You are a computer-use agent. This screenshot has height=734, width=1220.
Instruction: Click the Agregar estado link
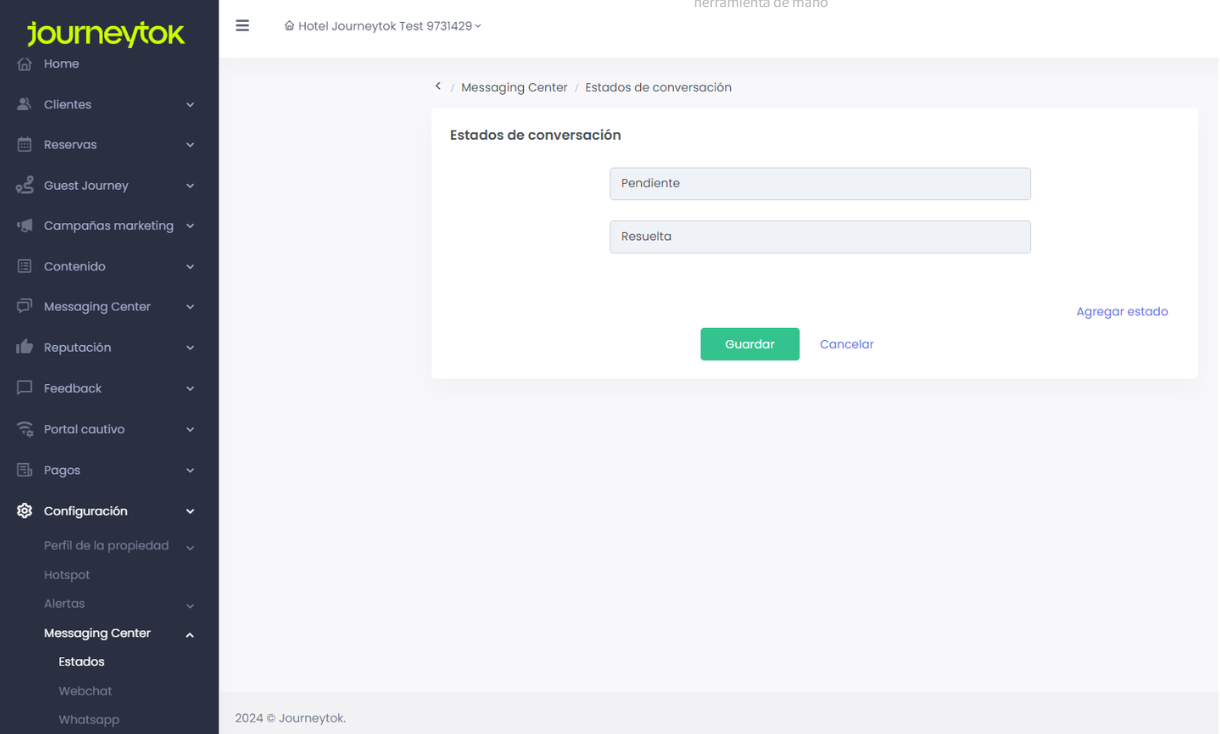[x=1121, y=312]
